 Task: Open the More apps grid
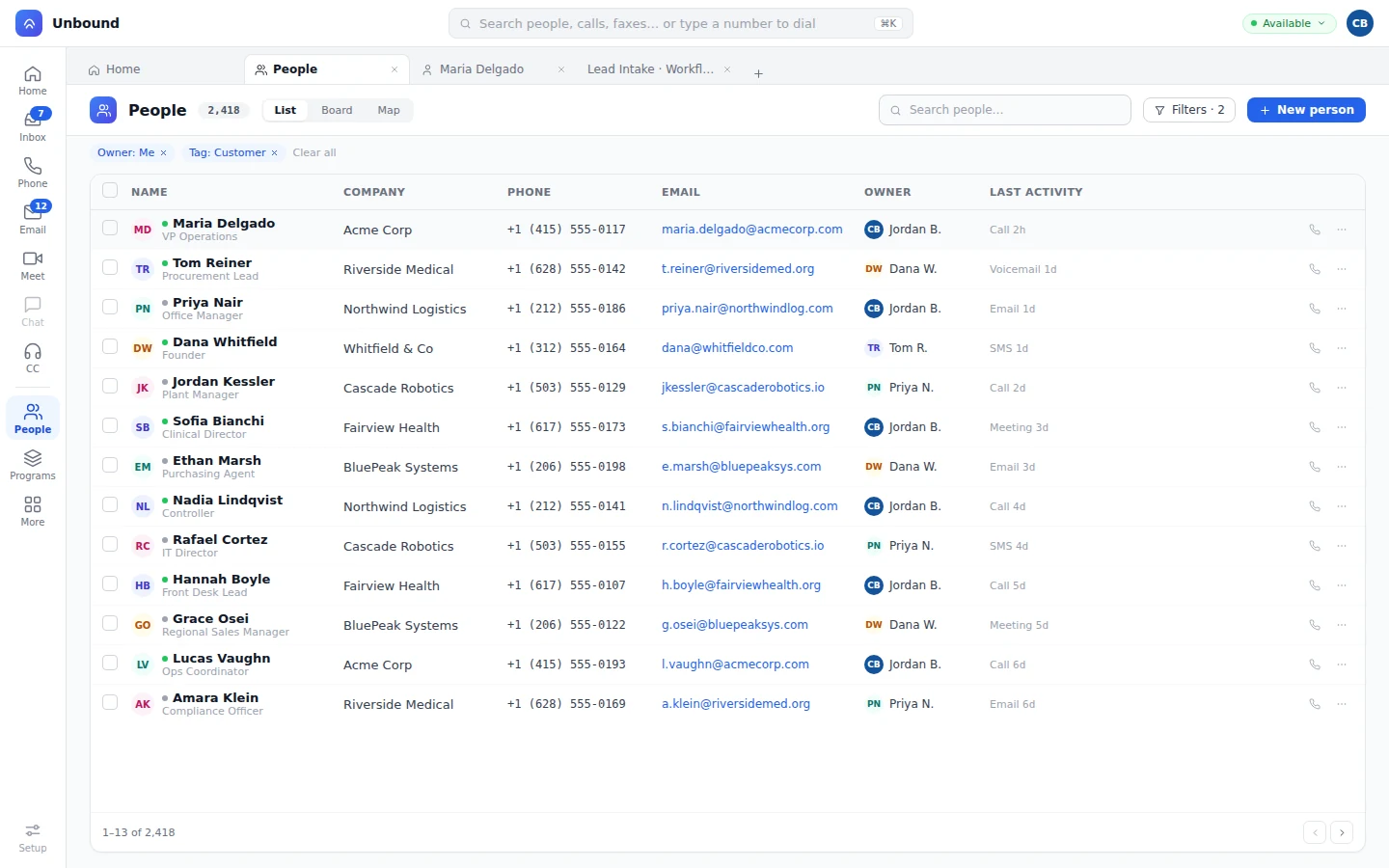(x=33, y=510)
